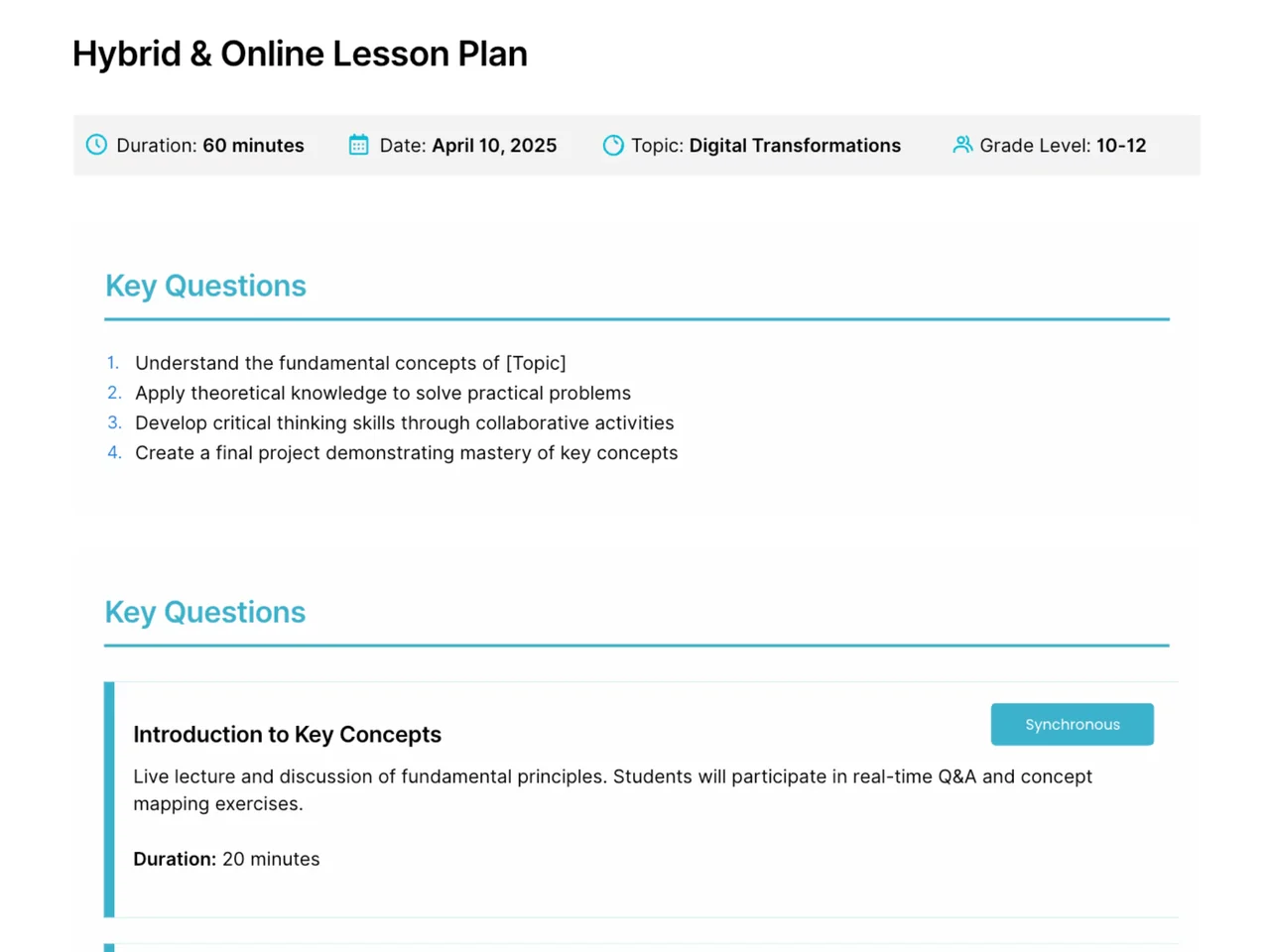Select the April 10, 2025 date value
The width and height of the screenshot is (1270, 952).
pos(494,145)
